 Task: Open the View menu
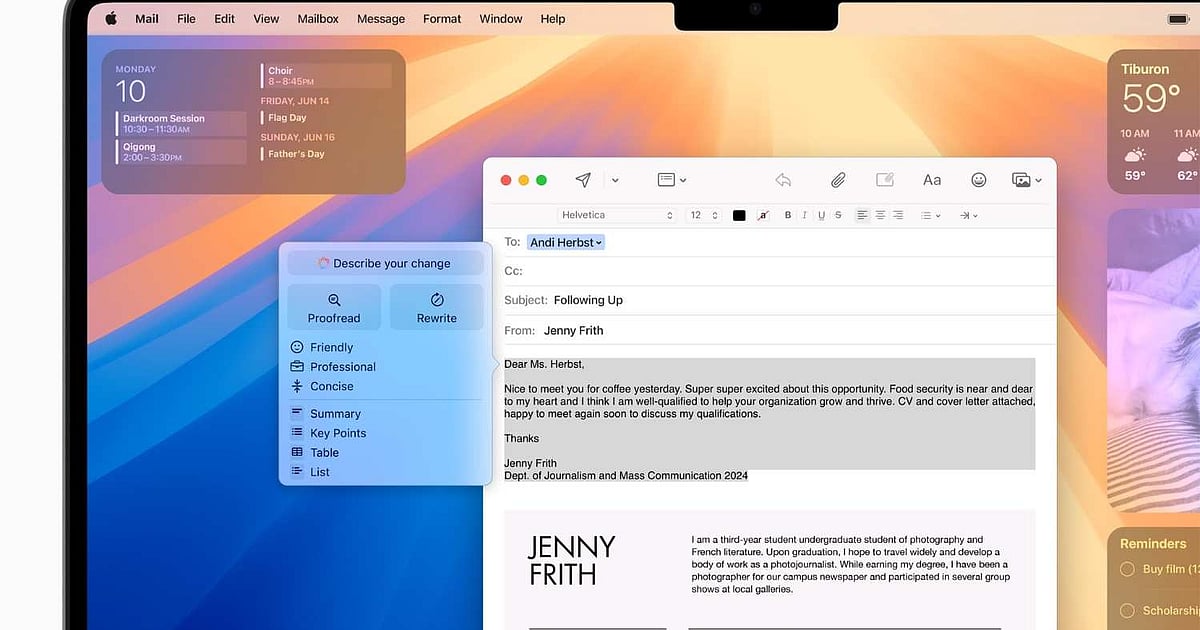tap(266, 18)
